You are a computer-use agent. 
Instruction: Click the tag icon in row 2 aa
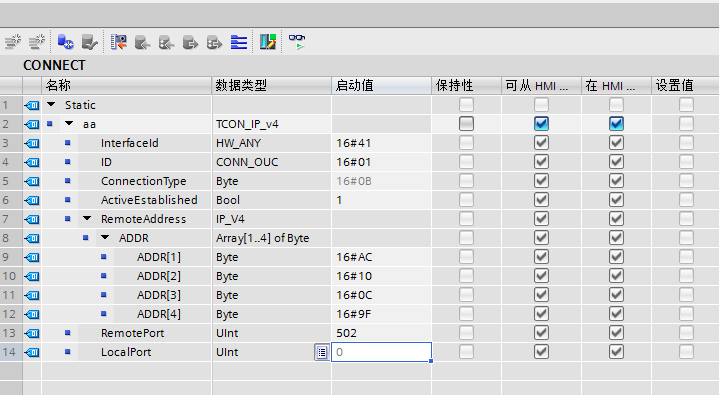(32, 124)
